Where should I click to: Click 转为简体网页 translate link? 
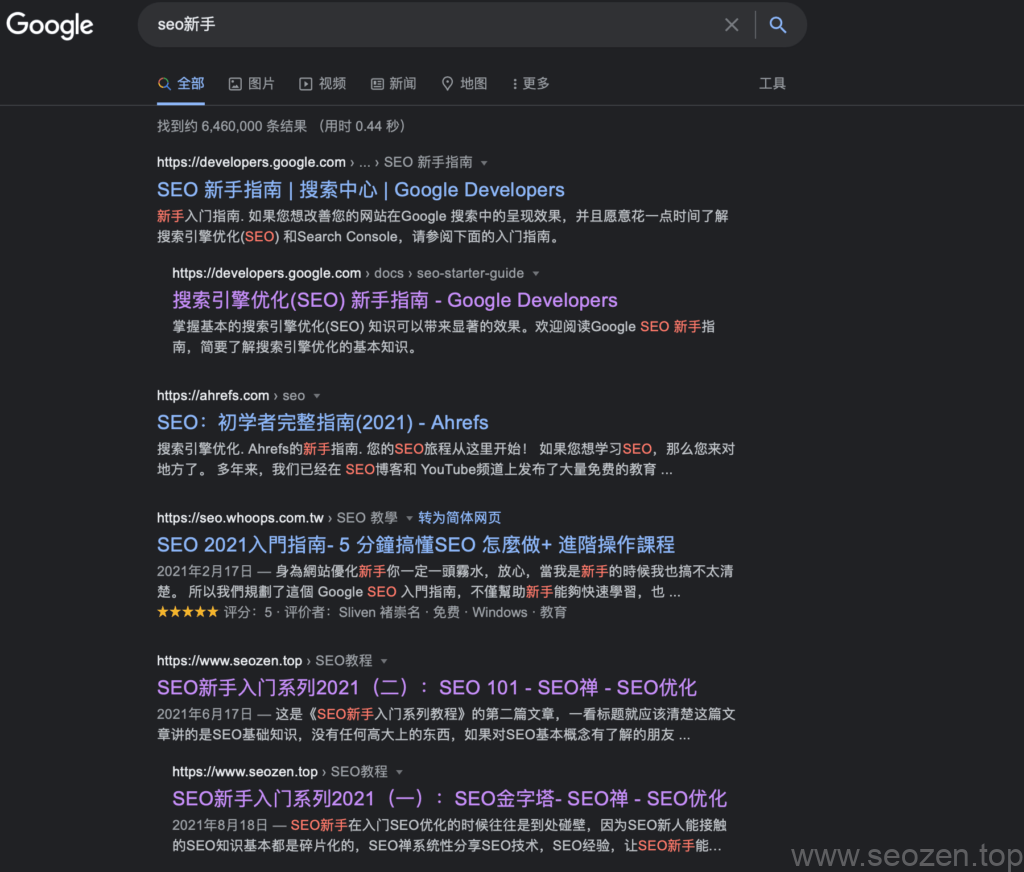[x=459, y=518]
